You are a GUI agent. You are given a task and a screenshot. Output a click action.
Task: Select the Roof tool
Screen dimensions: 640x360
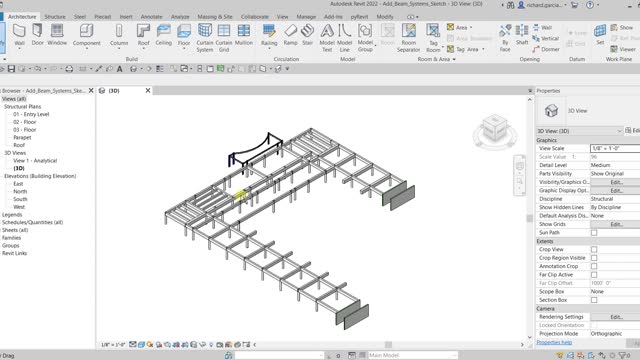[143, 36]
